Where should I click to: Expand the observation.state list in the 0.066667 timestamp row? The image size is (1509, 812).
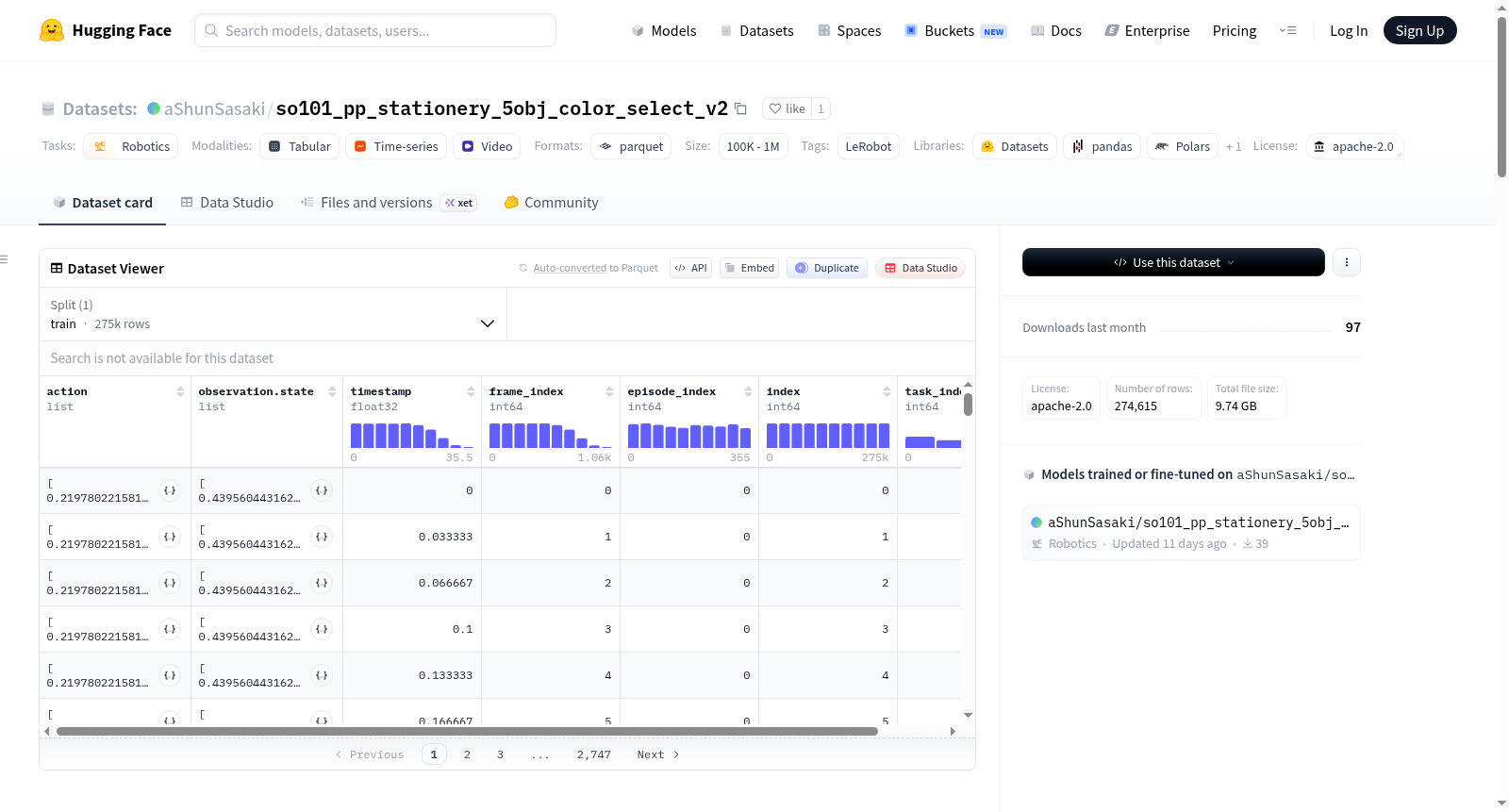322,583
